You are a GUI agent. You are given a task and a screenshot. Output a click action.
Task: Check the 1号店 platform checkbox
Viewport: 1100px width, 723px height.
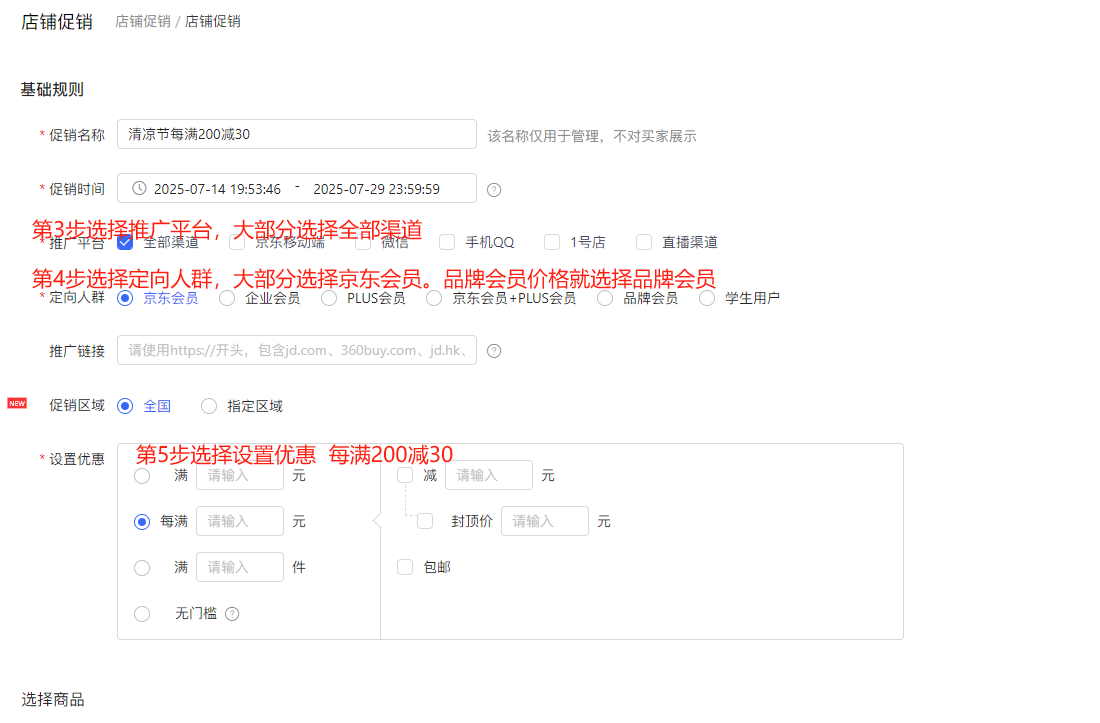coord(552,242)
